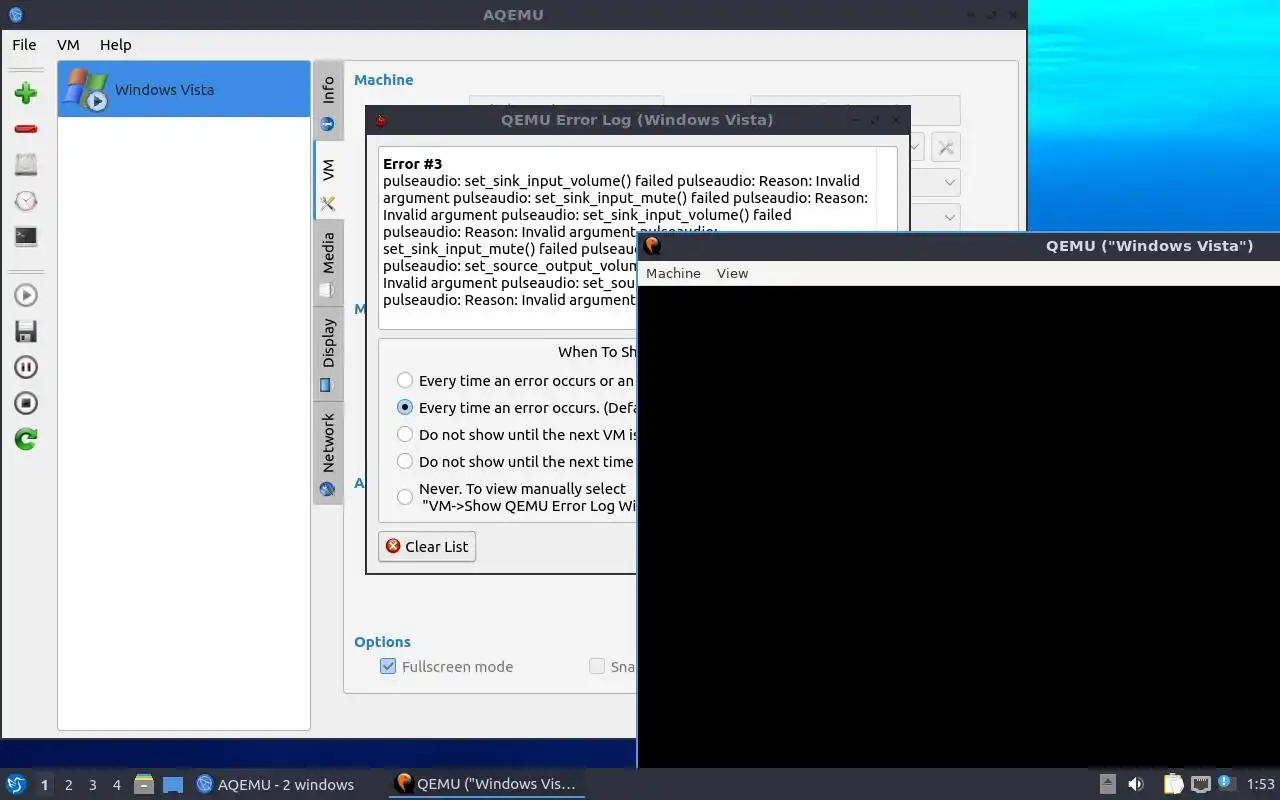Click the wrench tools button in Machine section
Image resolution: width=1280 pixels, height=800 pixels.
pyautogui.click(x=946, y=148)
